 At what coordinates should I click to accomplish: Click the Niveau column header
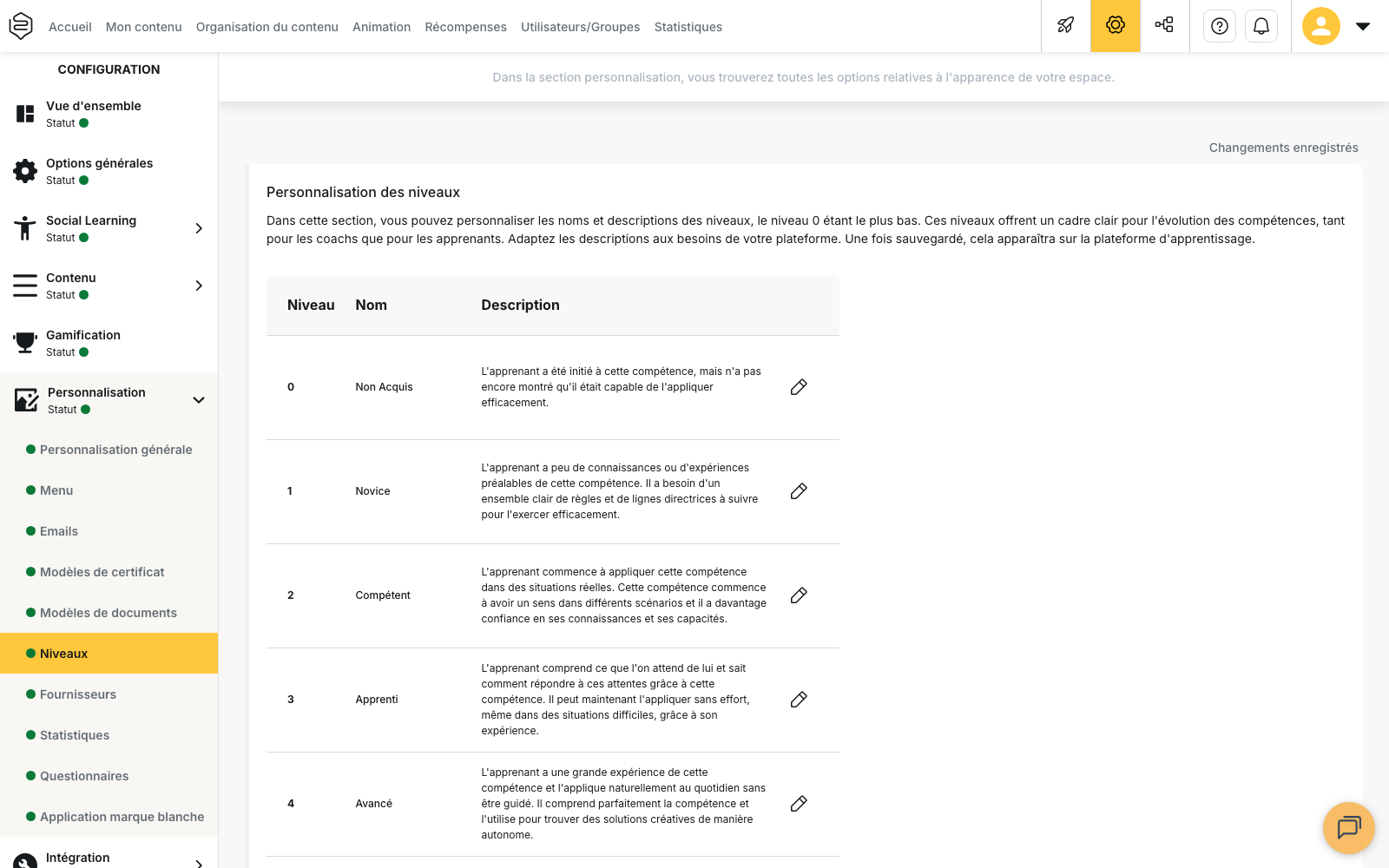click(x=311, y=306)
